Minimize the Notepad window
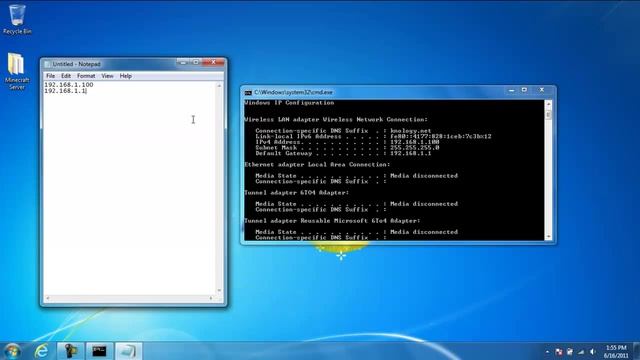Viewport: 640px width, 360px height. pyautogui.click(x=183, y=62)
